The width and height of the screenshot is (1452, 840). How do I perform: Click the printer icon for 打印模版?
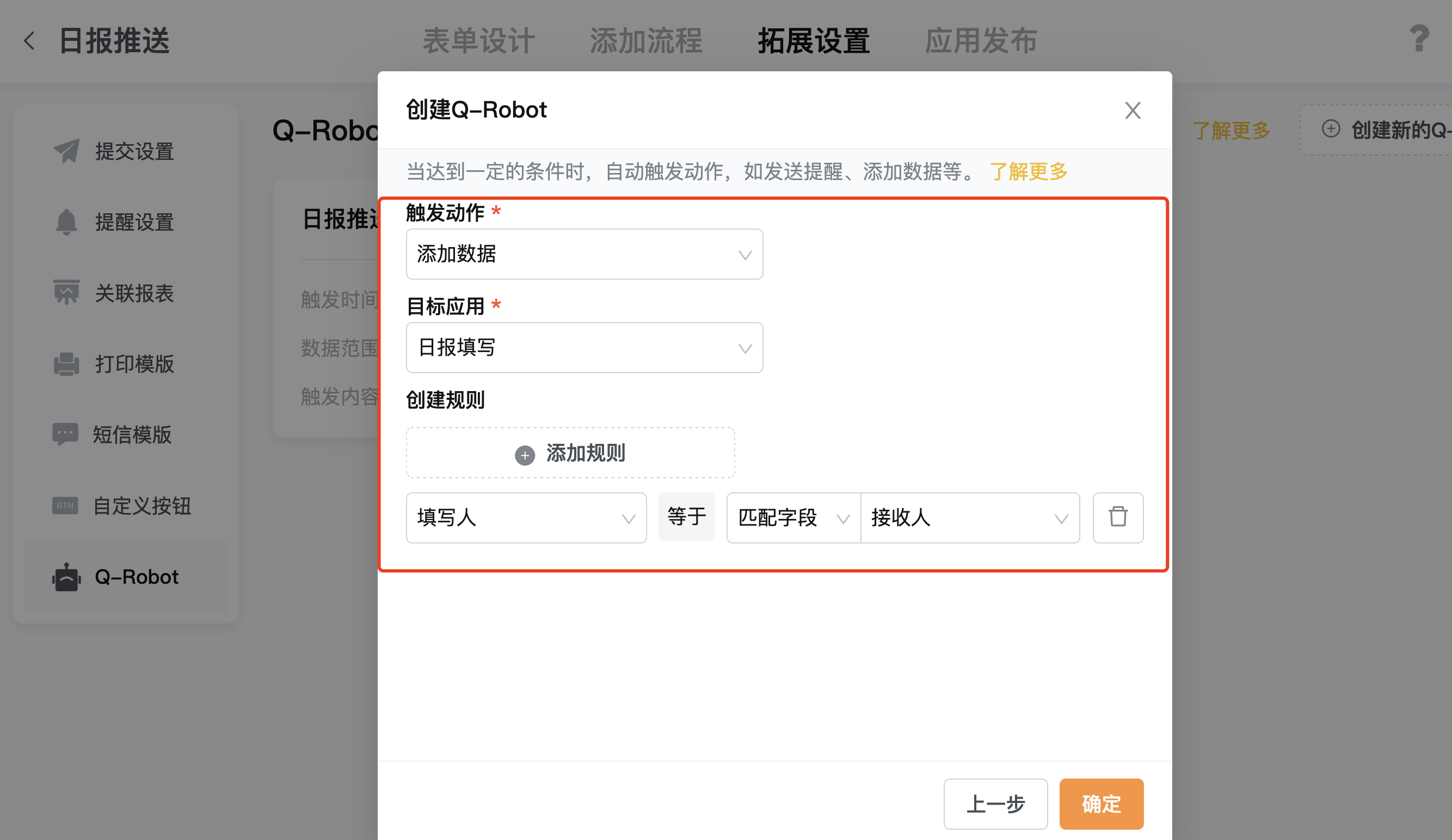click(66, 364)
